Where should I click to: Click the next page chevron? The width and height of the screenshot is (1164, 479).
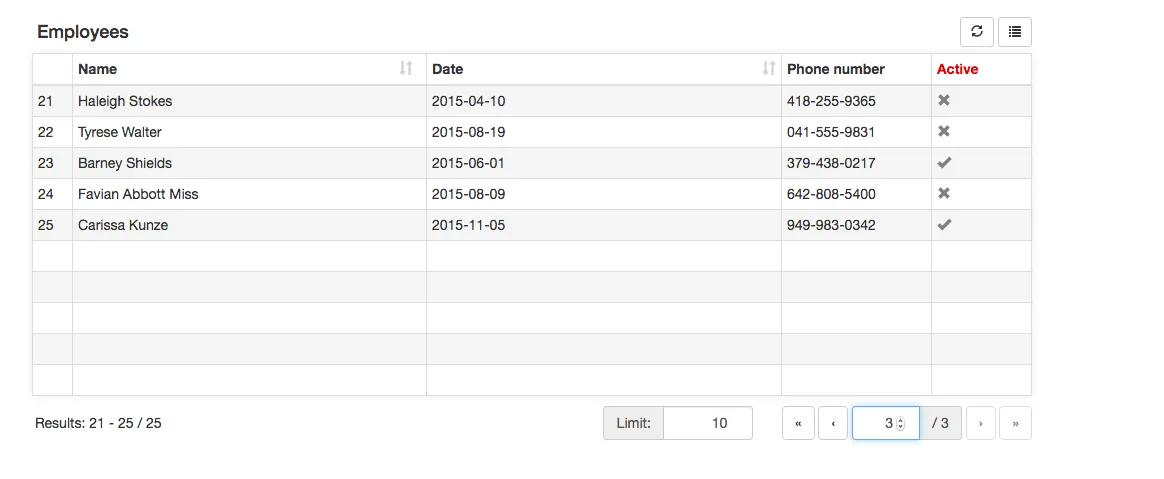980,423
